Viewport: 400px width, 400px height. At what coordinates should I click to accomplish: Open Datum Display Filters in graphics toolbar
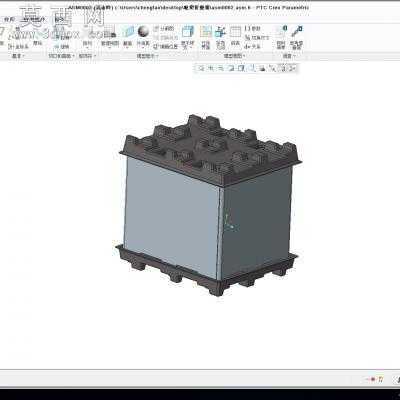click(x=272, y=68)
